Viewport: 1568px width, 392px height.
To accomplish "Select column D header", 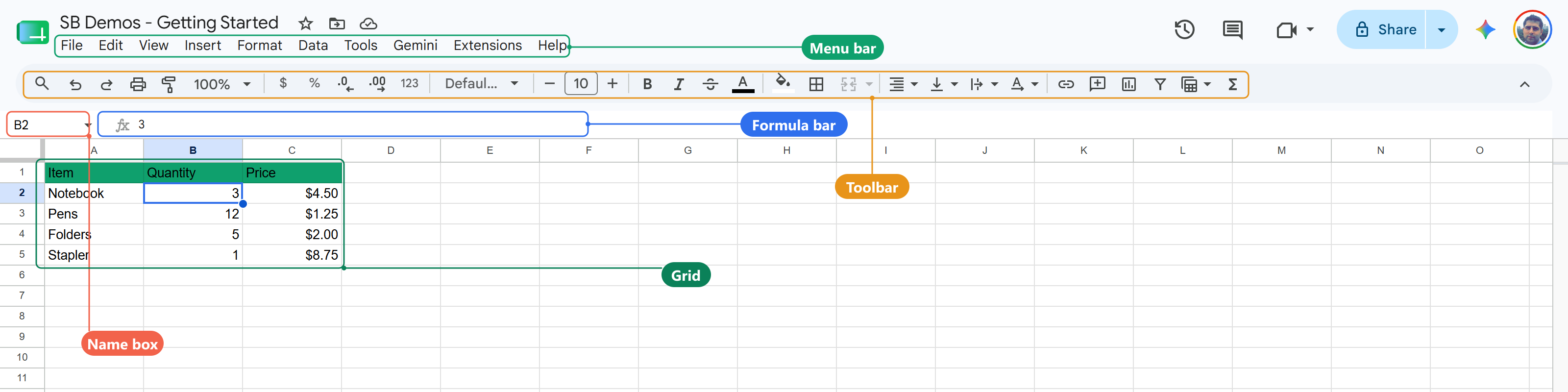I will click(x=391, y=150).
